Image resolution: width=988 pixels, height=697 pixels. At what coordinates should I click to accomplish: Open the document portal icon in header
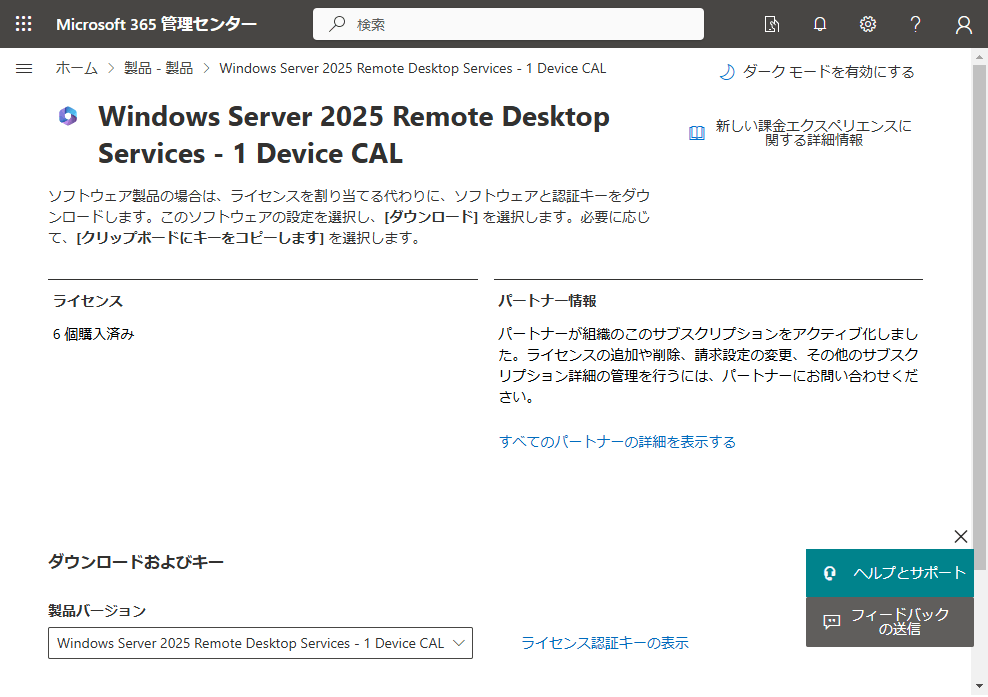pos(771,24)
